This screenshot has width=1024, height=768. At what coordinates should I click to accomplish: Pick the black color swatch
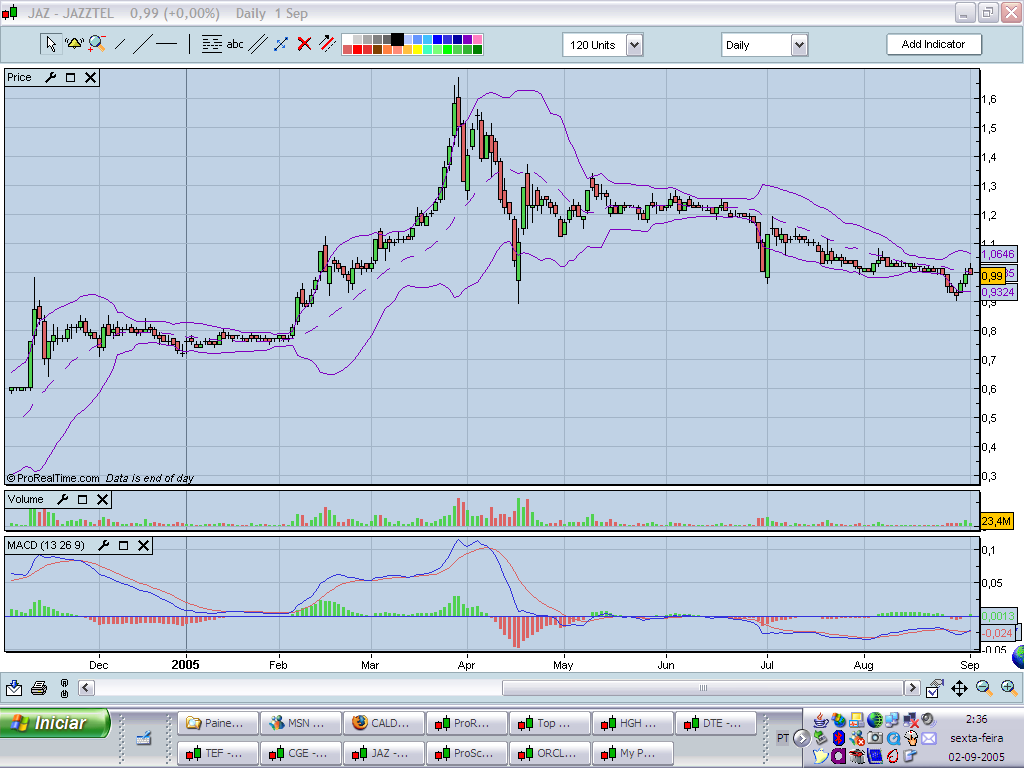coord(397,40)
